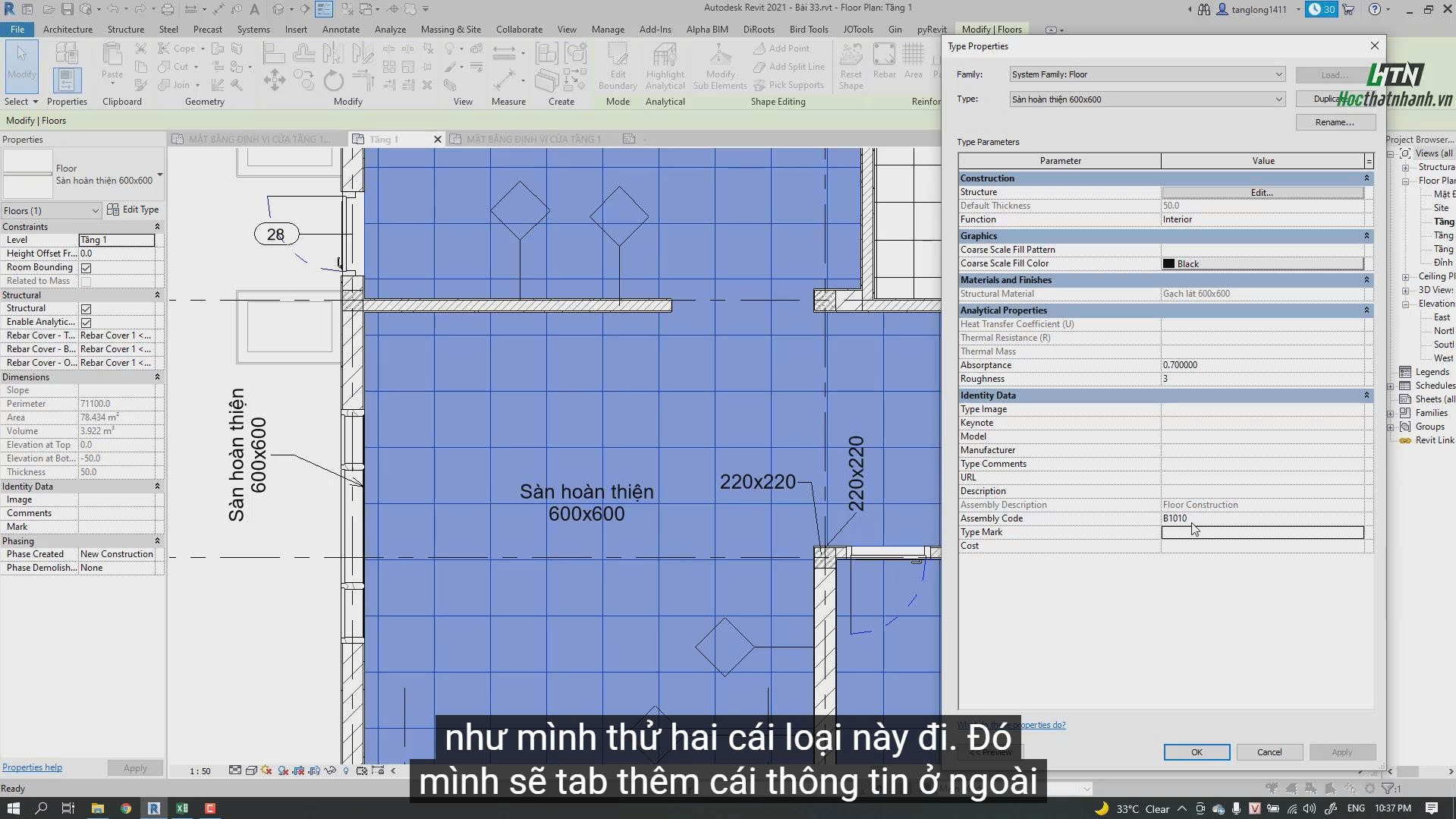Toggle Enable Analytical Model checkbox
The height and width of the screenshot is (819, 1456).
[x=86, y=323]
